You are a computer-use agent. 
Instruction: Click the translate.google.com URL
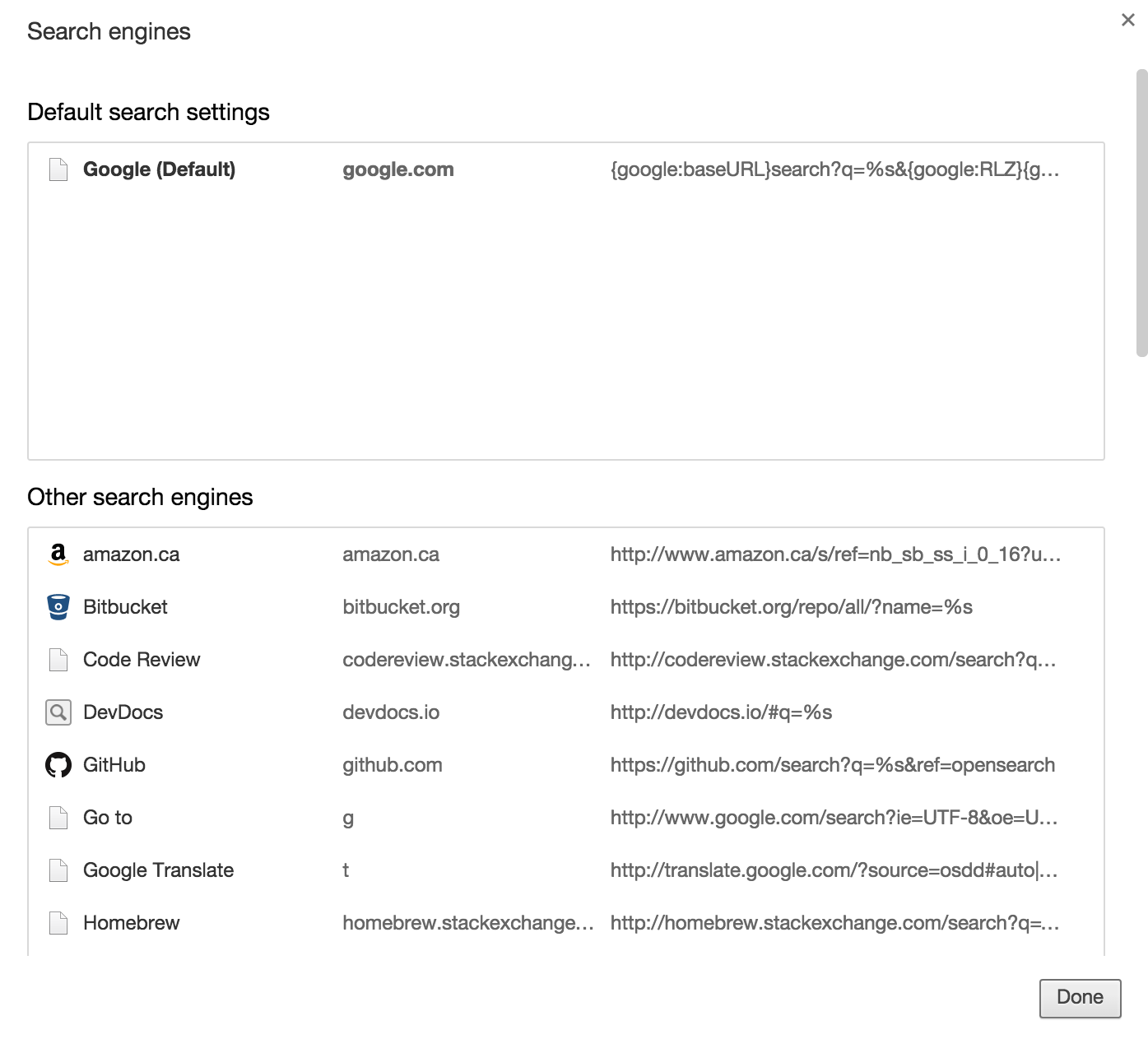(834, 870)
